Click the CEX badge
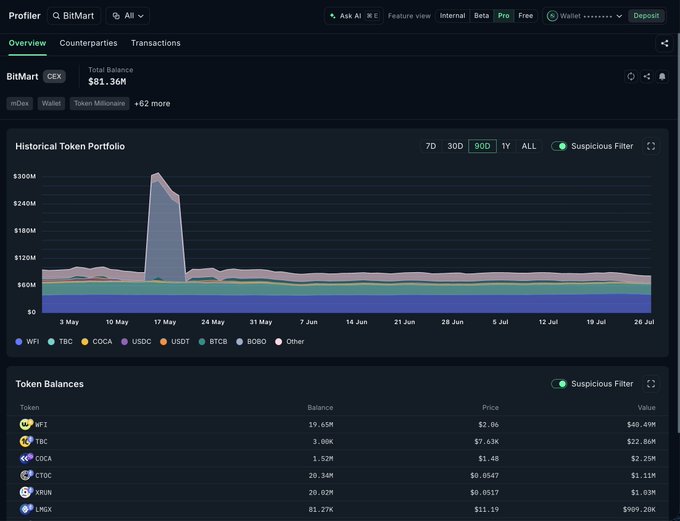Image resolution: width=680 pixels, height=521 pixels. click(54, 76)
